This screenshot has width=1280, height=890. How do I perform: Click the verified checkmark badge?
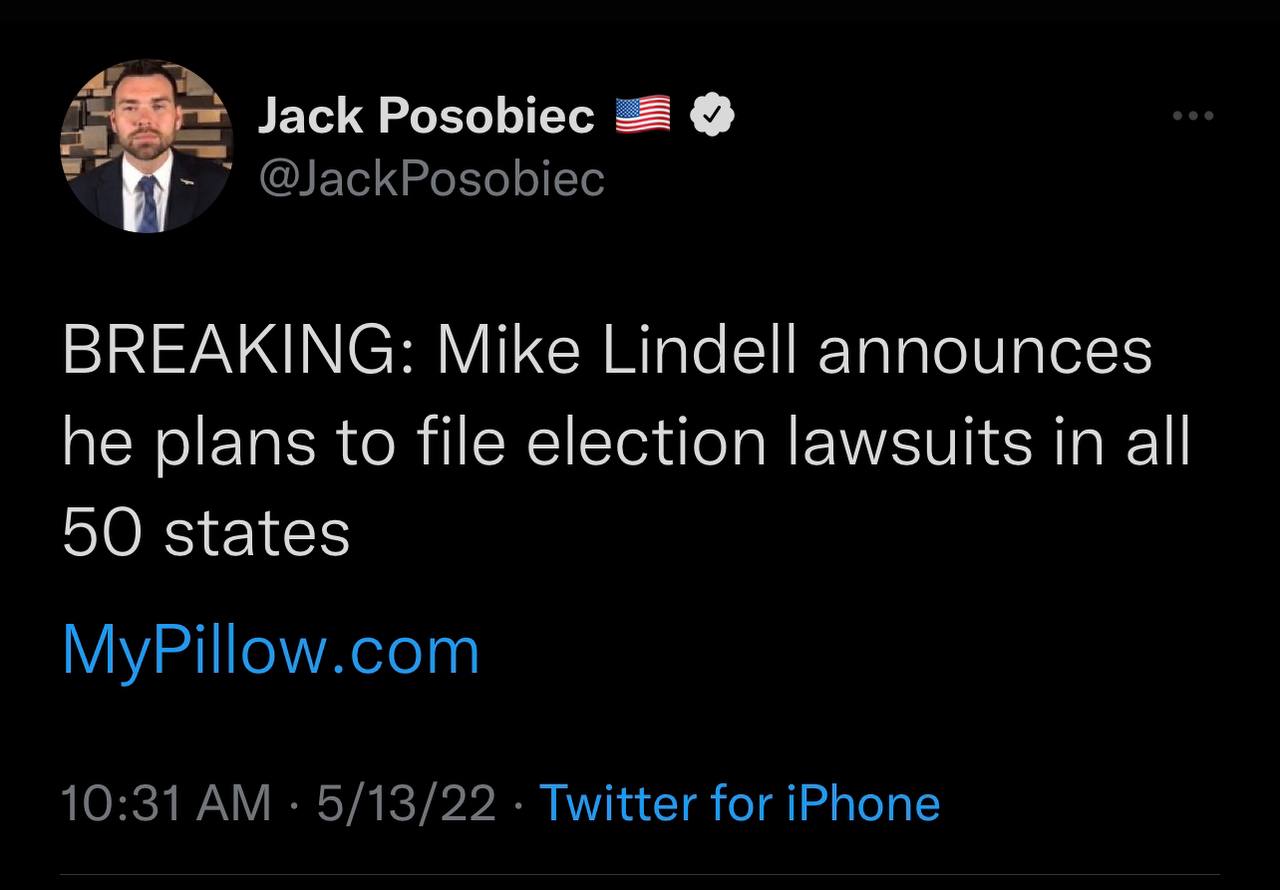pyautogui.click(x=713, y=117)
